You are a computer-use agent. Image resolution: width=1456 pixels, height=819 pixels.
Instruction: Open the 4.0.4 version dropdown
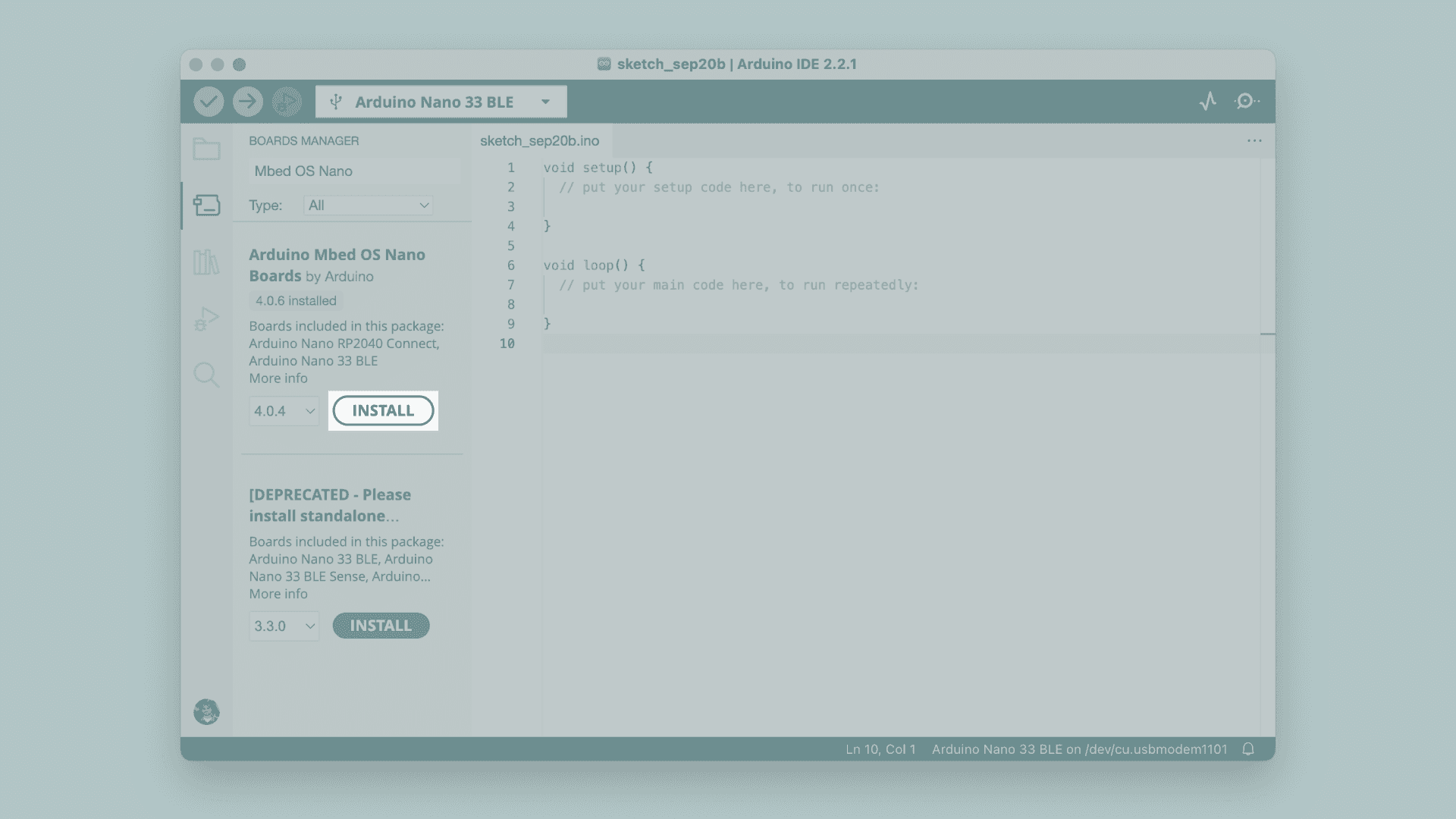point(284,411)
